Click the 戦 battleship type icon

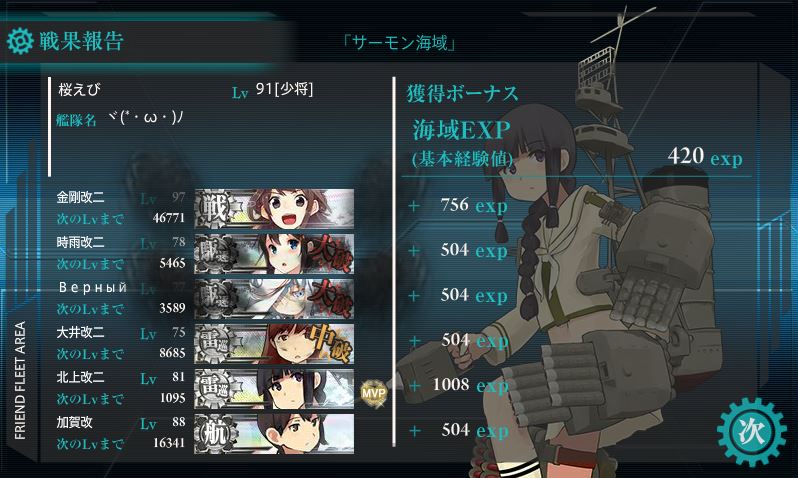coord(214,209)
